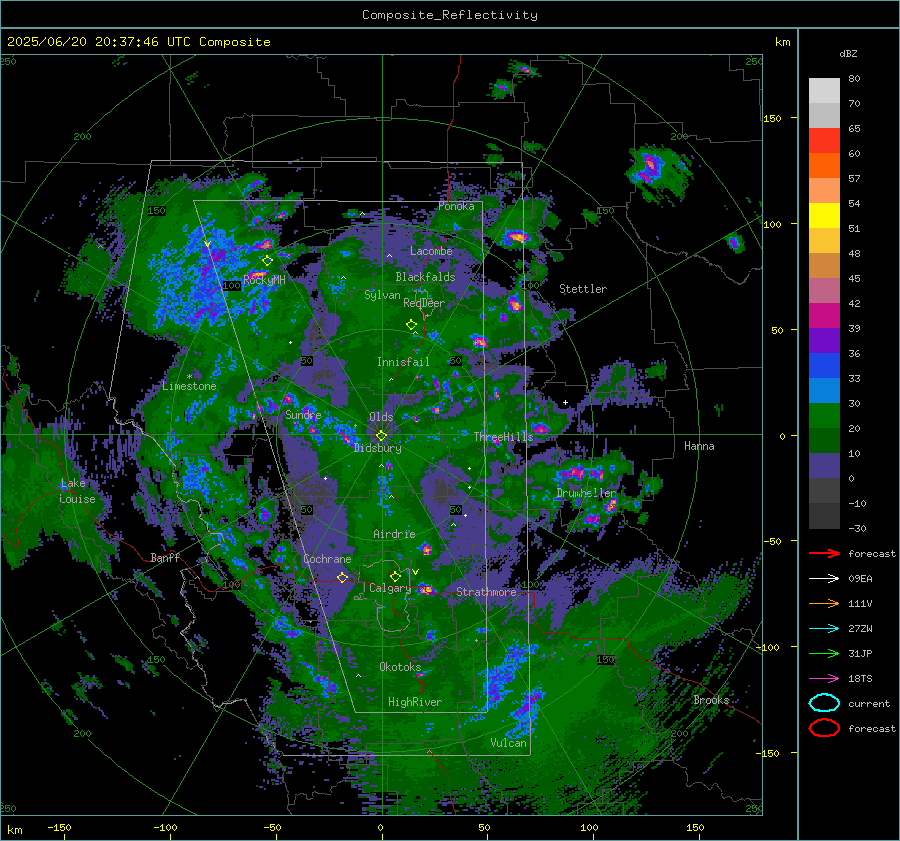Click the Brooks city label
This screenshot has height=841, width=900.
(x=711, y=700)
